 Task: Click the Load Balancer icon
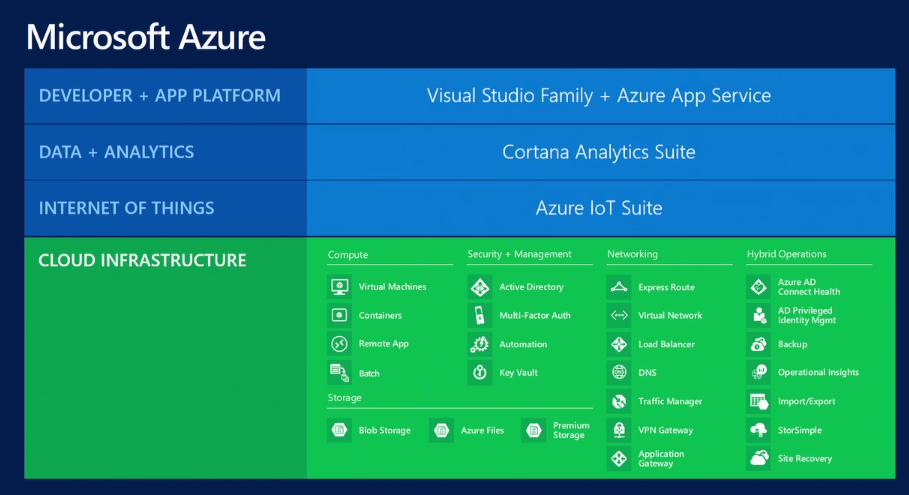point(619,344)
